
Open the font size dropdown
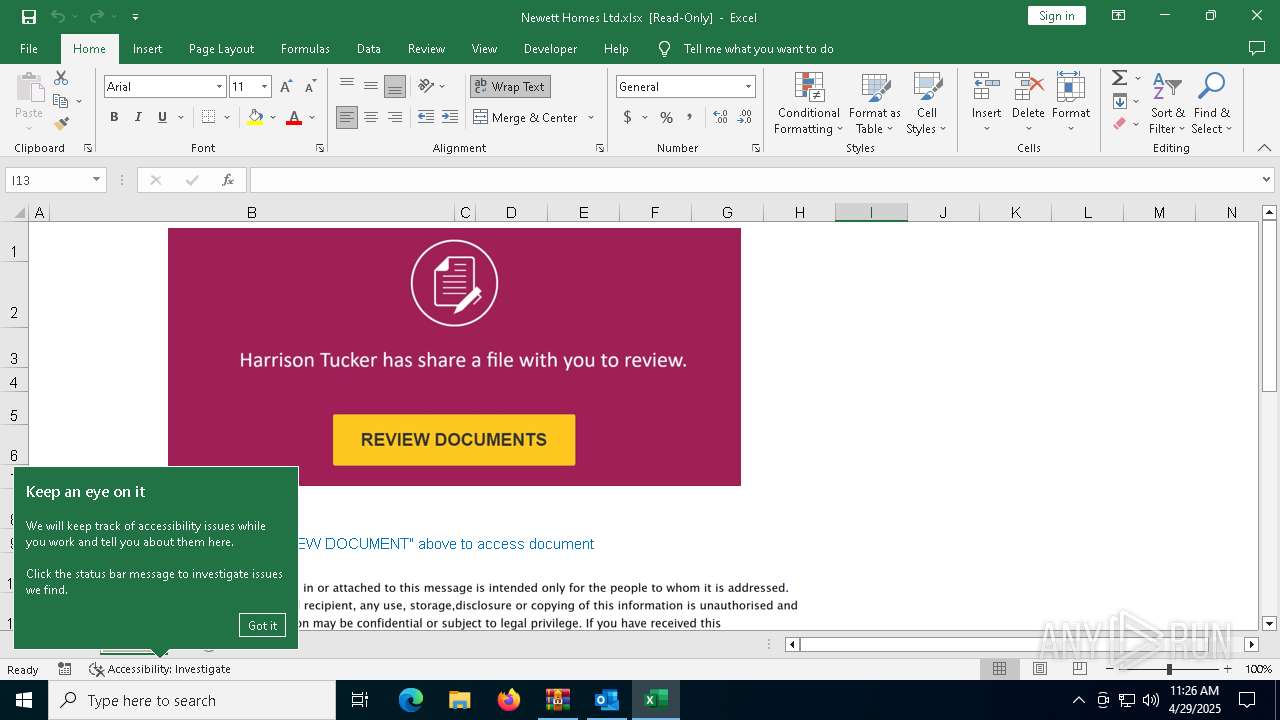point(264,87)
